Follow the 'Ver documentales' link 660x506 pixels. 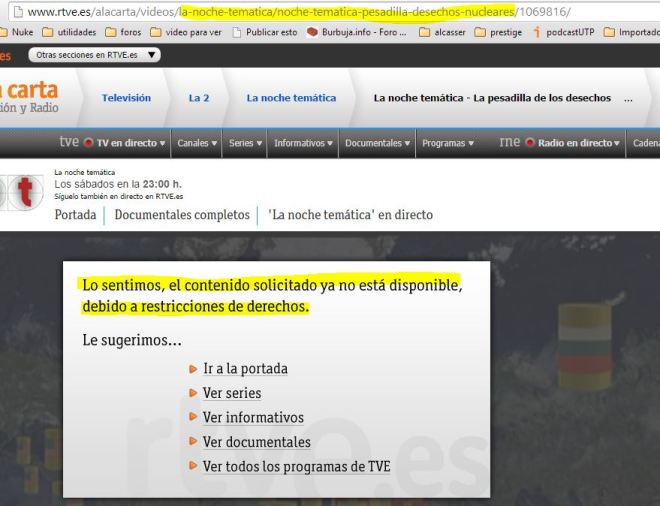256,442
